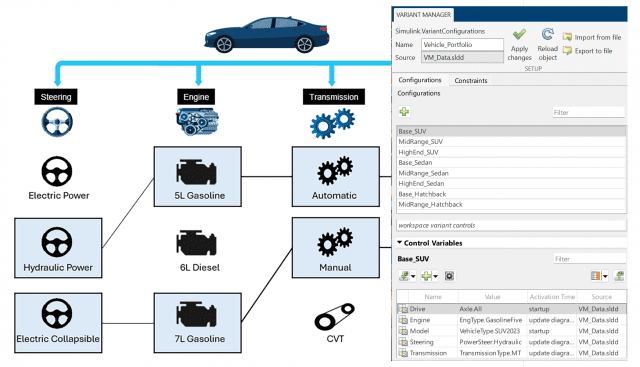The image size is (640, 367).
Task: Open the import control variables dropdown arrow
Action: pos(413,277)
